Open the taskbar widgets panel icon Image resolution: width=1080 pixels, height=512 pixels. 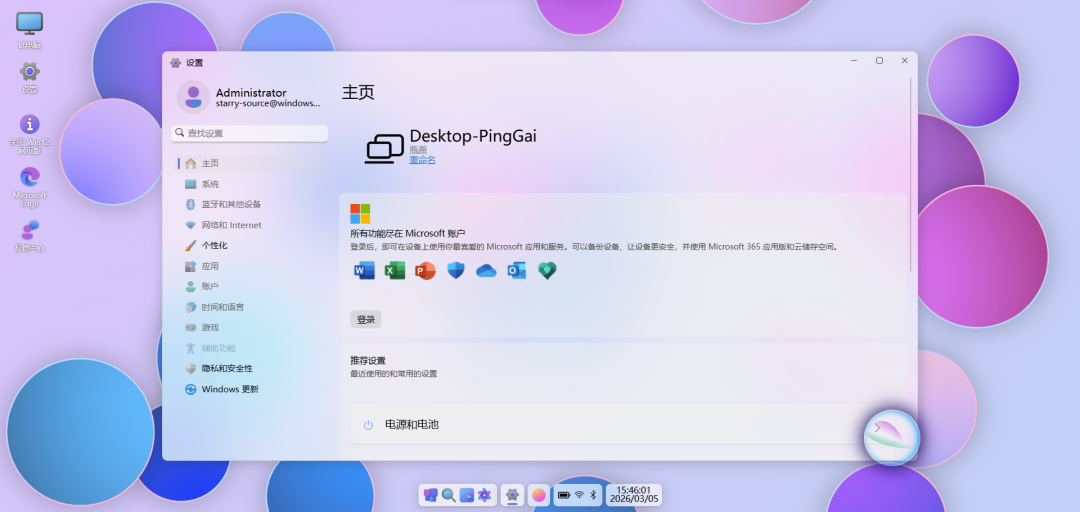click(467, 495)
